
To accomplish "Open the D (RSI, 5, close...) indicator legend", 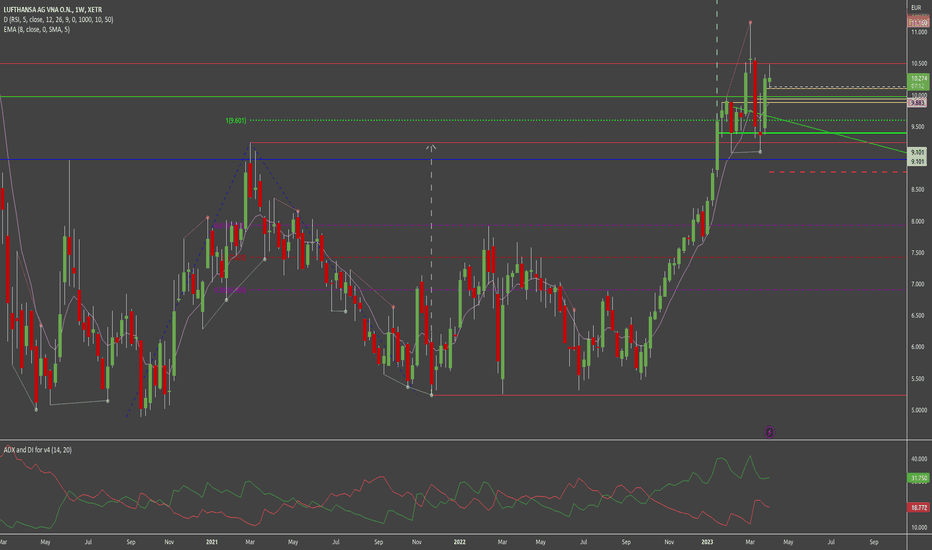I will [x=58, y=20].
